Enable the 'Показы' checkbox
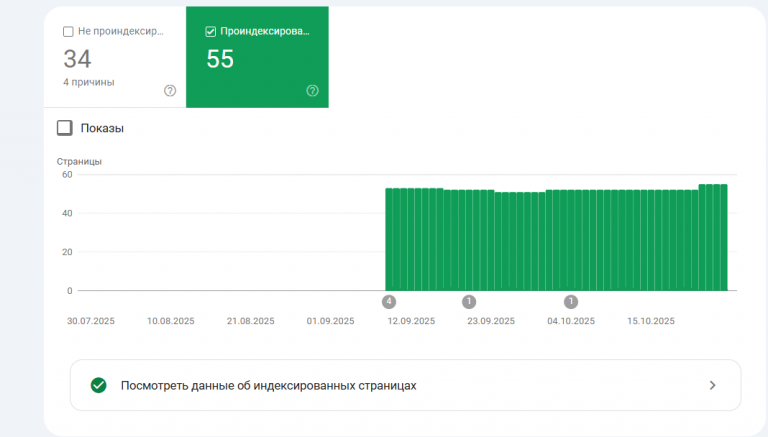The image size is (768, 437). tap(65, 128)
